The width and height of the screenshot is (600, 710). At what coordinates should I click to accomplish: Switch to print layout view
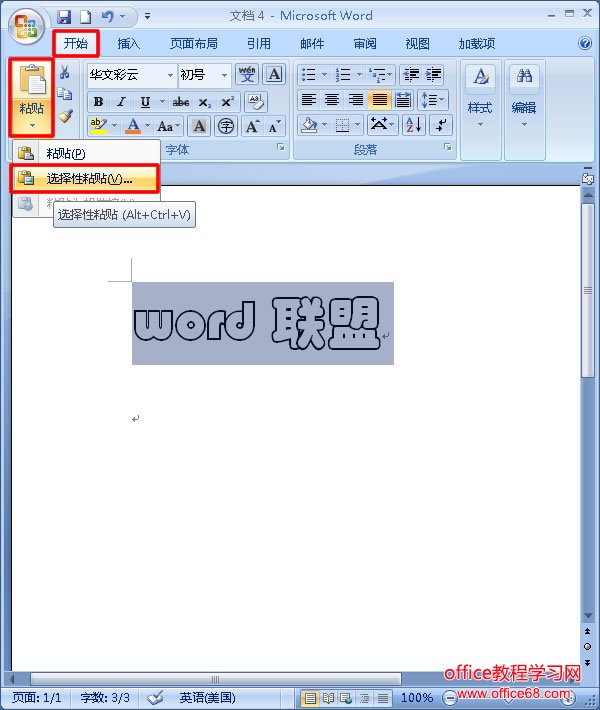coord(310,698)
